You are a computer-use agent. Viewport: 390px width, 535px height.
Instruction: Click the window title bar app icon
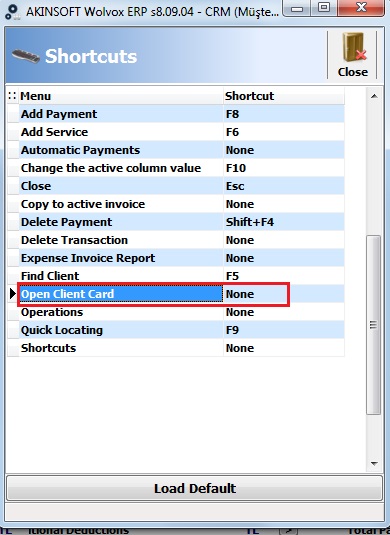pyautogui.click(x=13, y=12)
